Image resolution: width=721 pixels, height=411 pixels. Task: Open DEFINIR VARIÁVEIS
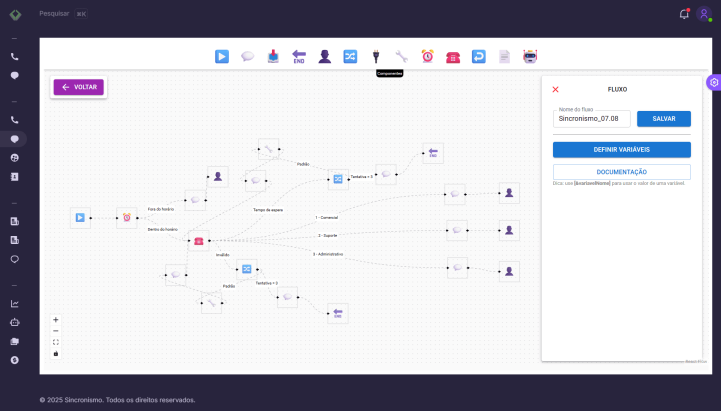click(621, 149)
